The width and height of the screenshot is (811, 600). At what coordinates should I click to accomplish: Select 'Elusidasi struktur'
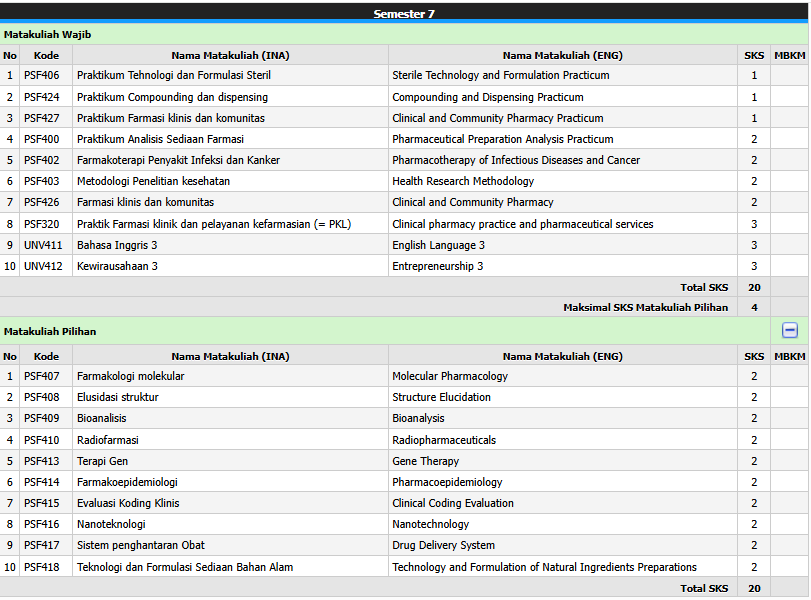coord(118,398)
